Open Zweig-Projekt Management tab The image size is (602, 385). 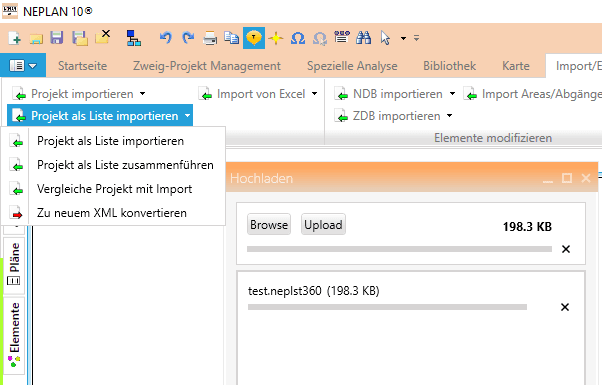click(207, 66)
